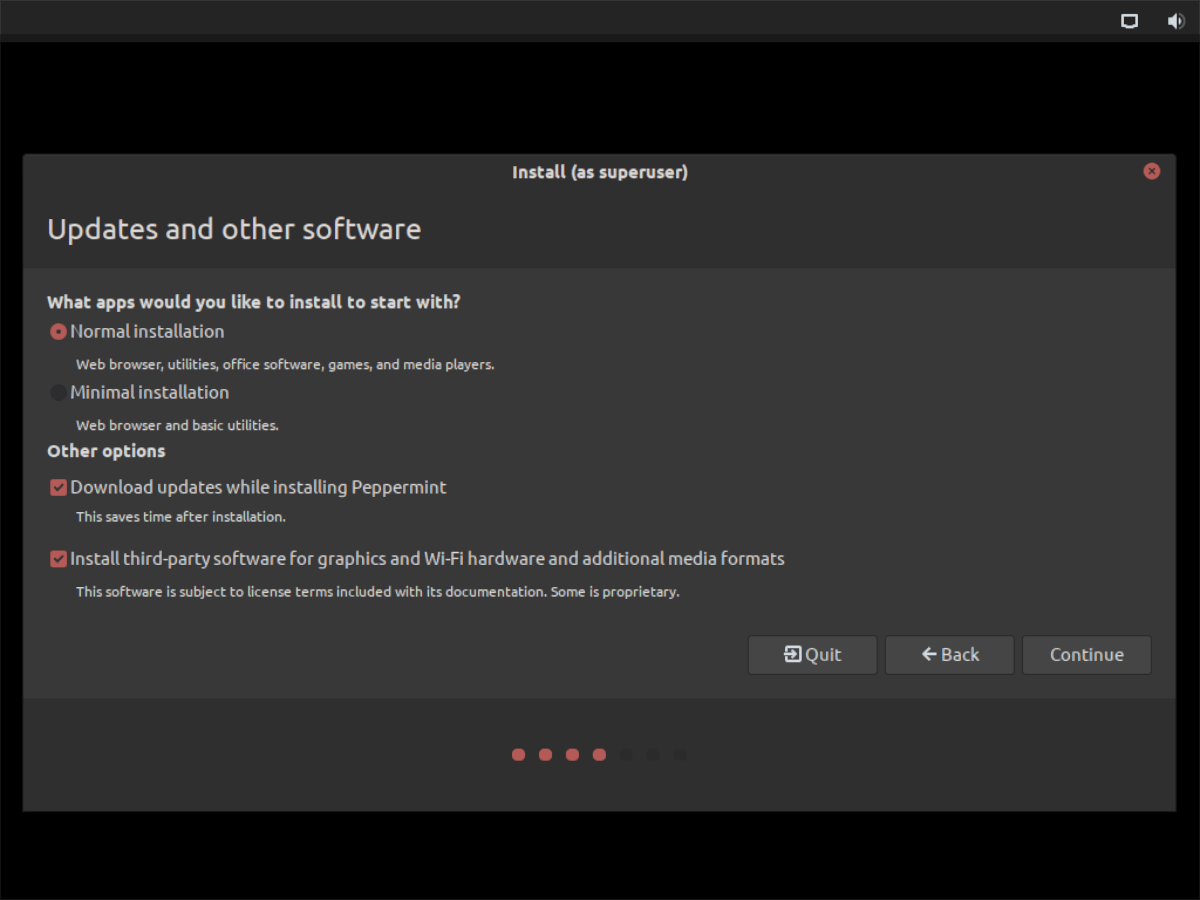
Task: Click the Updates and other software heading
Action: click(x=234, y=229)
